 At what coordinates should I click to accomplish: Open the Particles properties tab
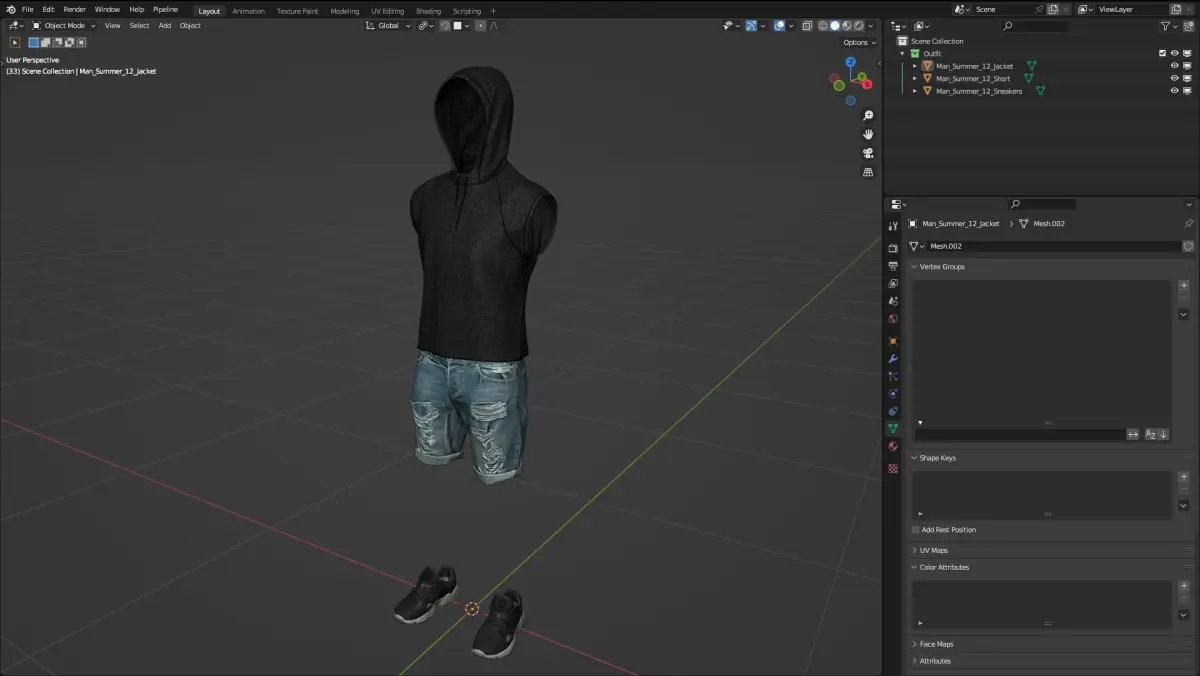point(893,376)
